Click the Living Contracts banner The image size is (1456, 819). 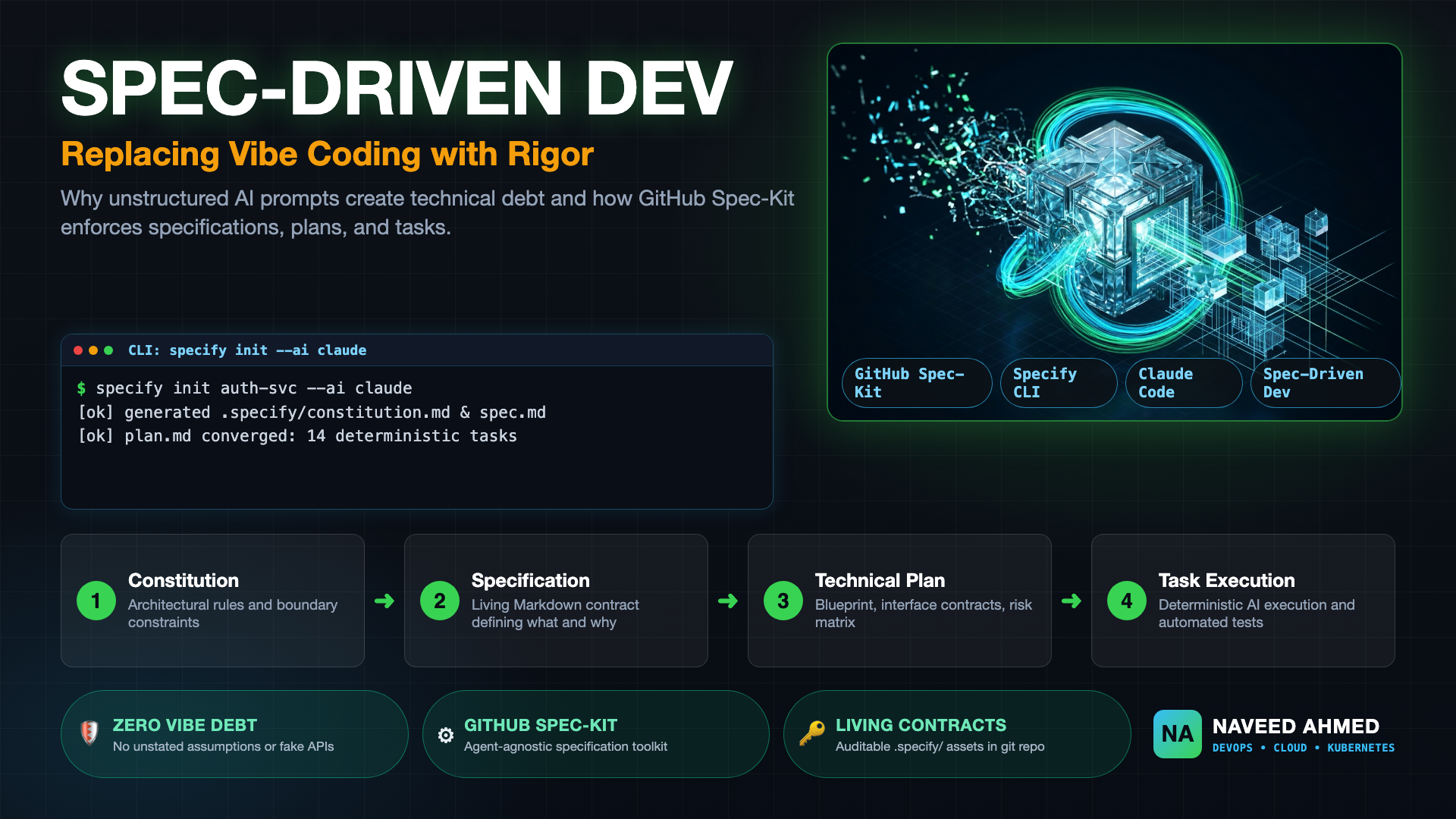click(957, 734)
